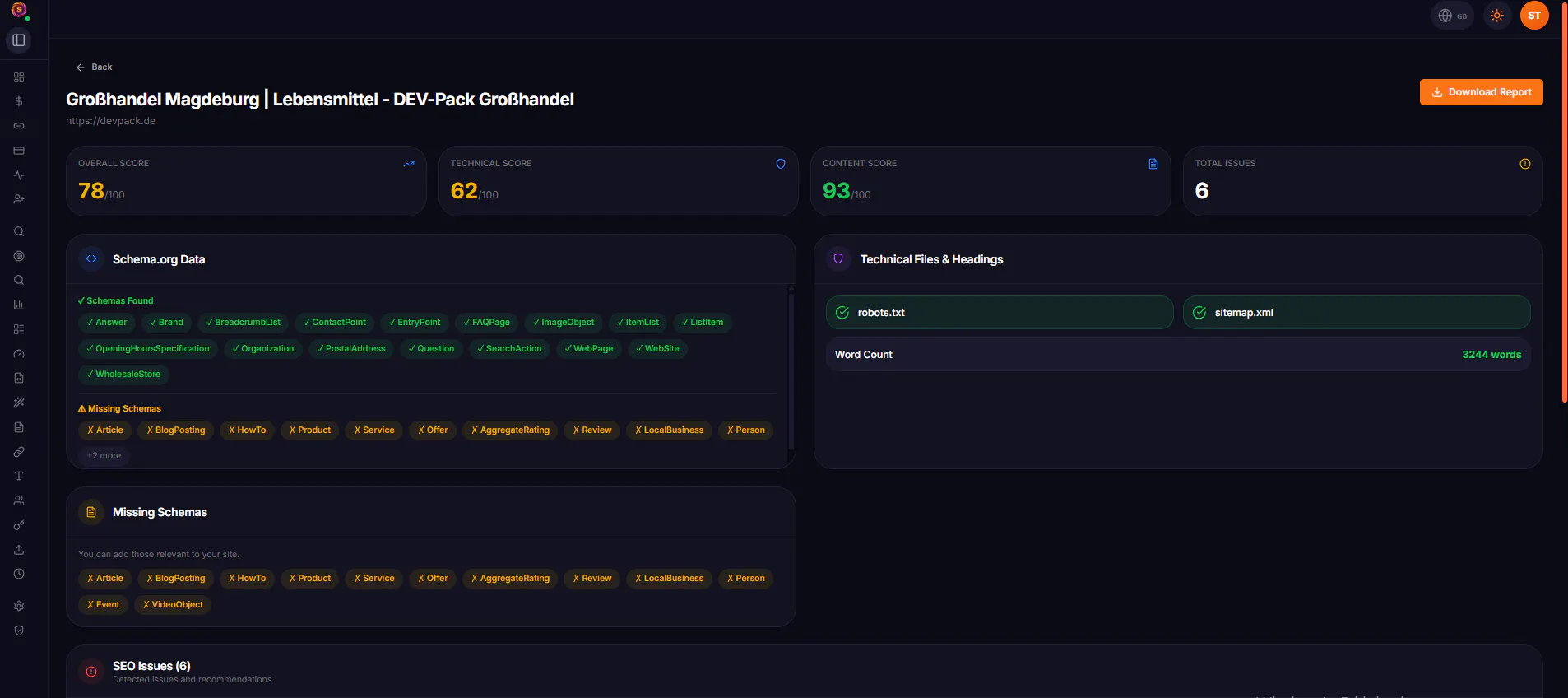Image resolution: width=1568 pixels, height=698 pixels.
Task: Select the BreadcrumbList schema chip
Action: (x=244, y=323)
